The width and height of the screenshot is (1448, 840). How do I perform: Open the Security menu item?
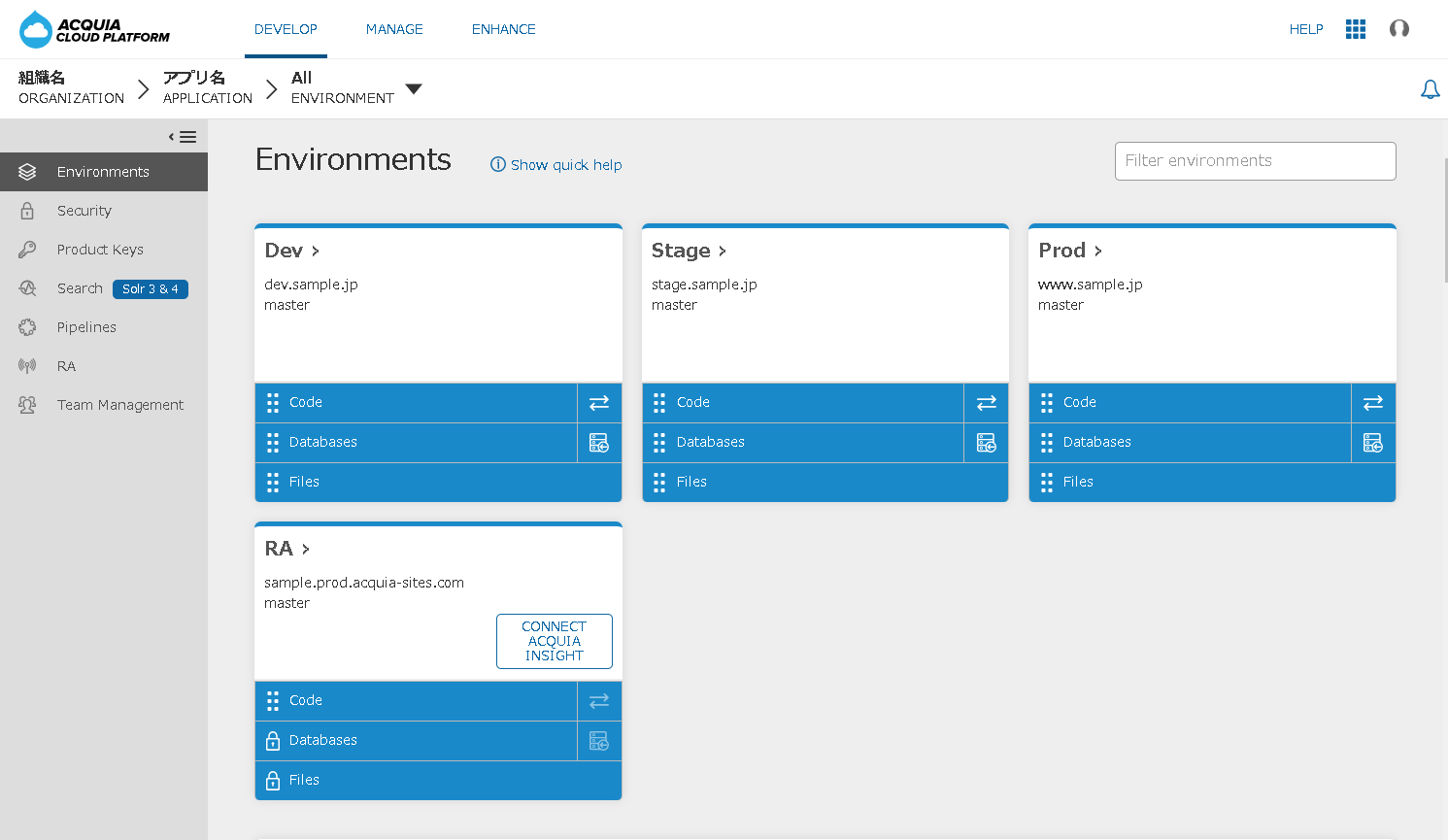tap(104, 211)
